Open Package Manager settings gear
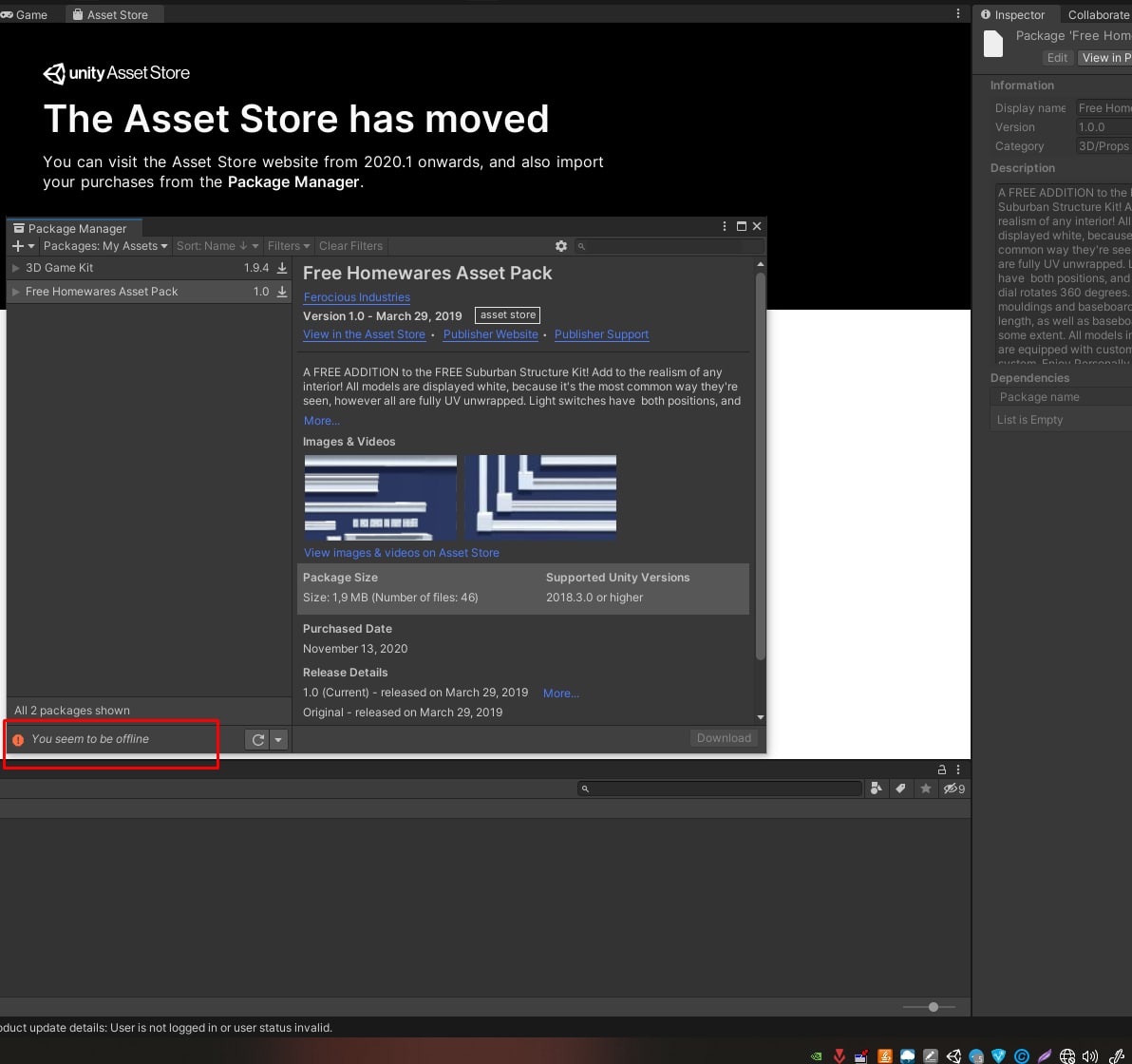This screenshot has height=1064, width=1132. tap(561, 246)
